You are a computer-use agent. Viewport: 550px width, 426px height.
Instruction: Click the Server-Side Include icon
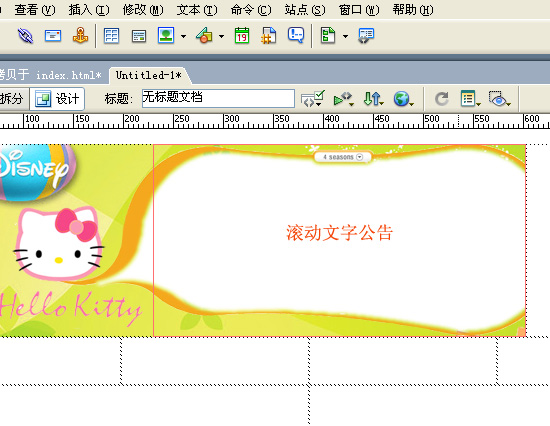click(x=268, y=35)
